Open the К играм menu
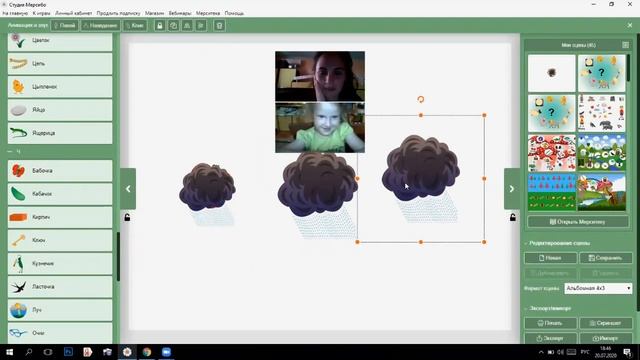Screen dimensions: 640x360 point(41,13)
